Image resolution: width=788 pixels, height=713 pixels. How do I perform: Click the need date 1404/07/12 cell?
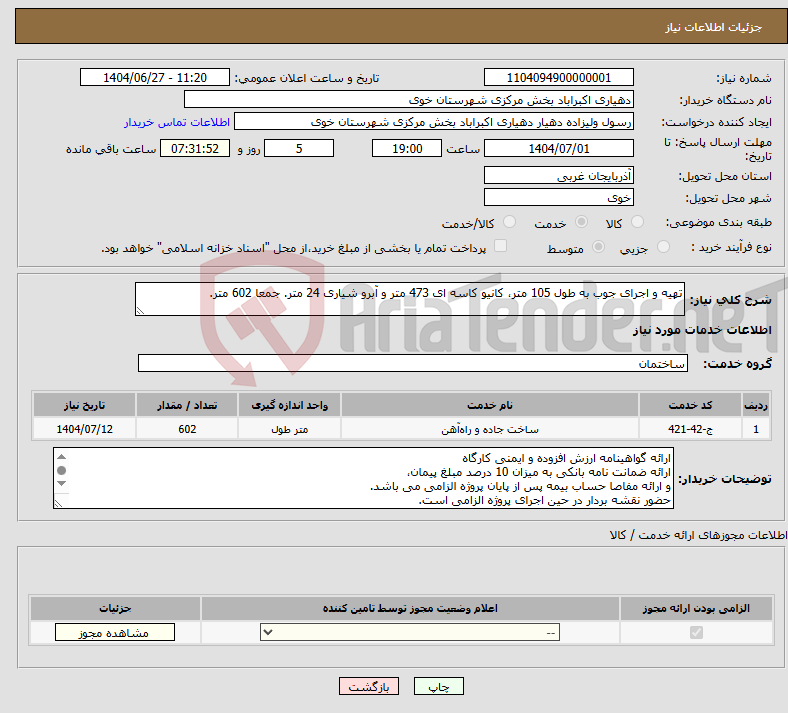[84, 429]
